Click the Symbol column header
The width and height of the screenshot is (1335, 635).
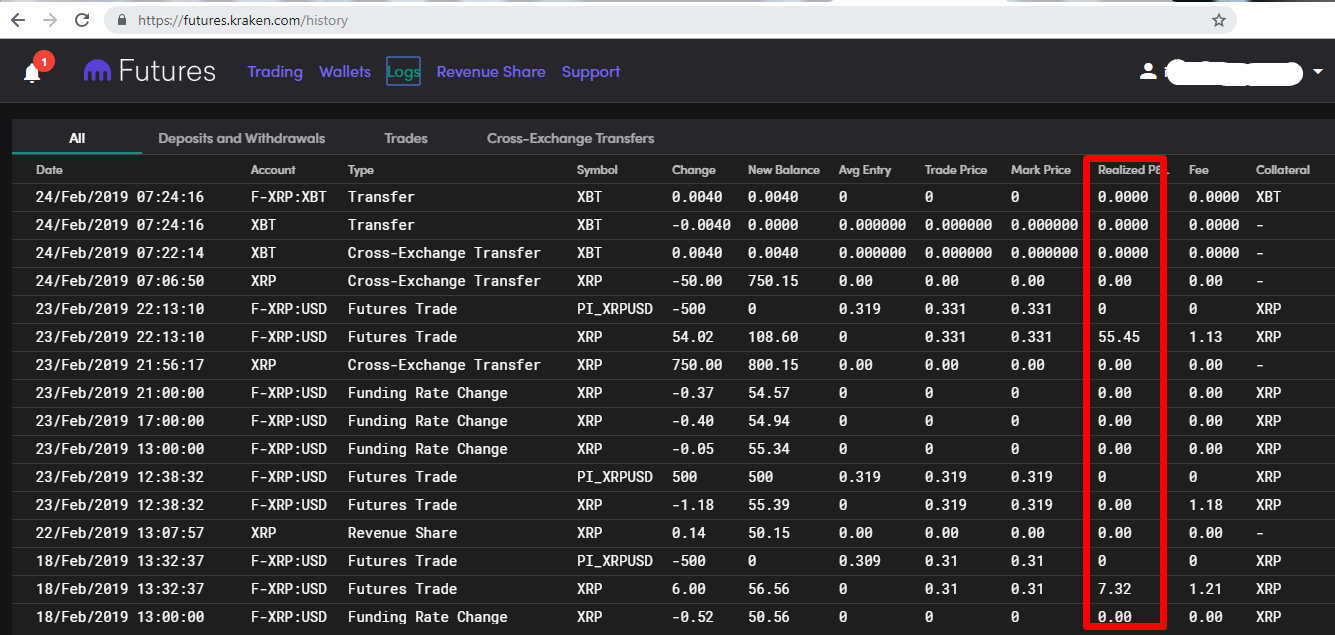[x=597, y=170]
